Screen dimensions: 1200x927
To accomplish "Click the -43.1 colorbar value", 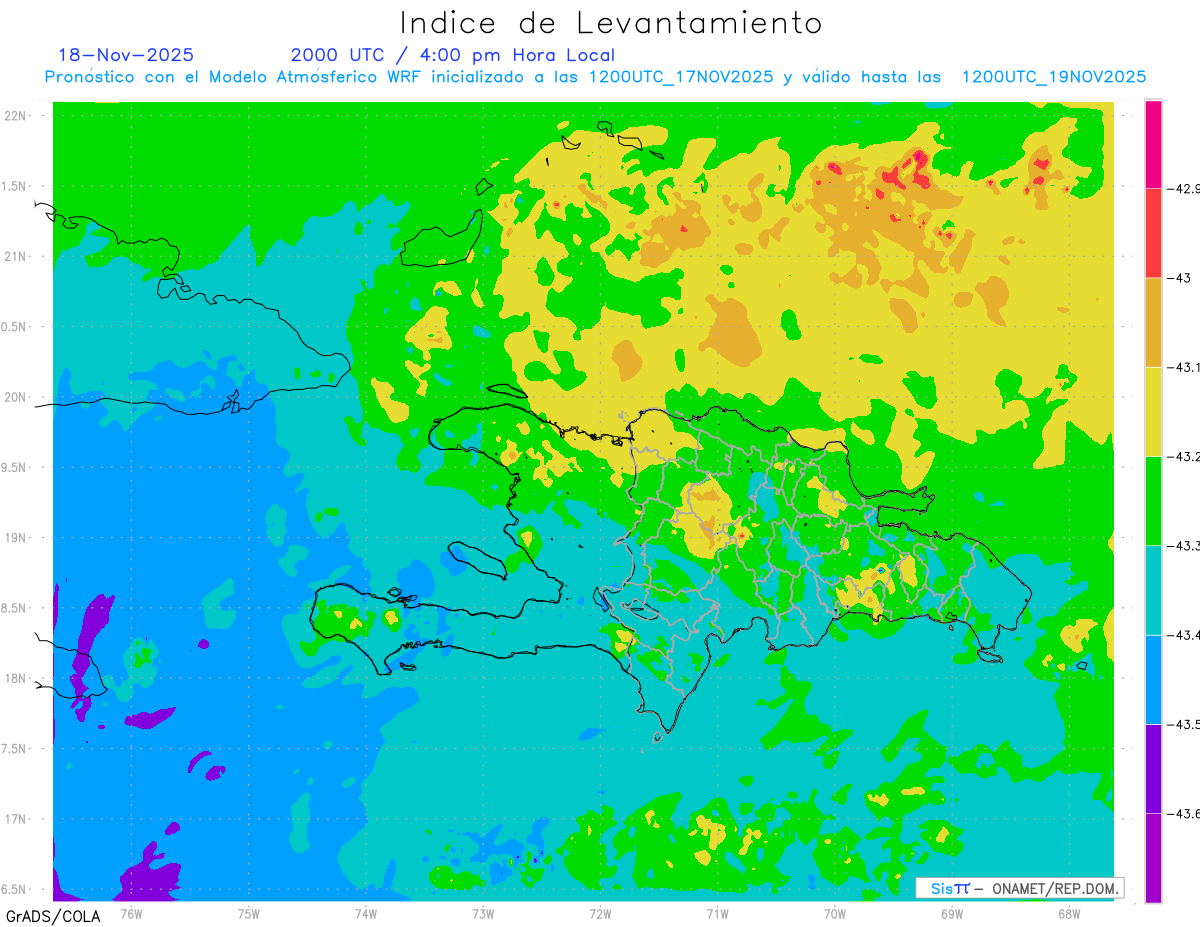I will pyautogui.click(x=1185, y=367).
